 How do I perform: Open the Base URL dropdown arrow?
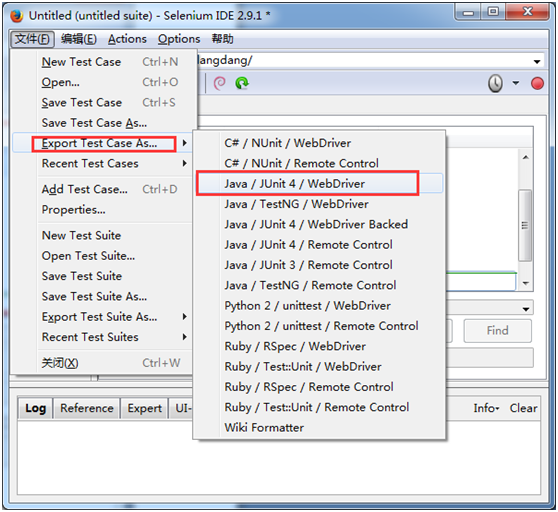click(x=537, y=62)
